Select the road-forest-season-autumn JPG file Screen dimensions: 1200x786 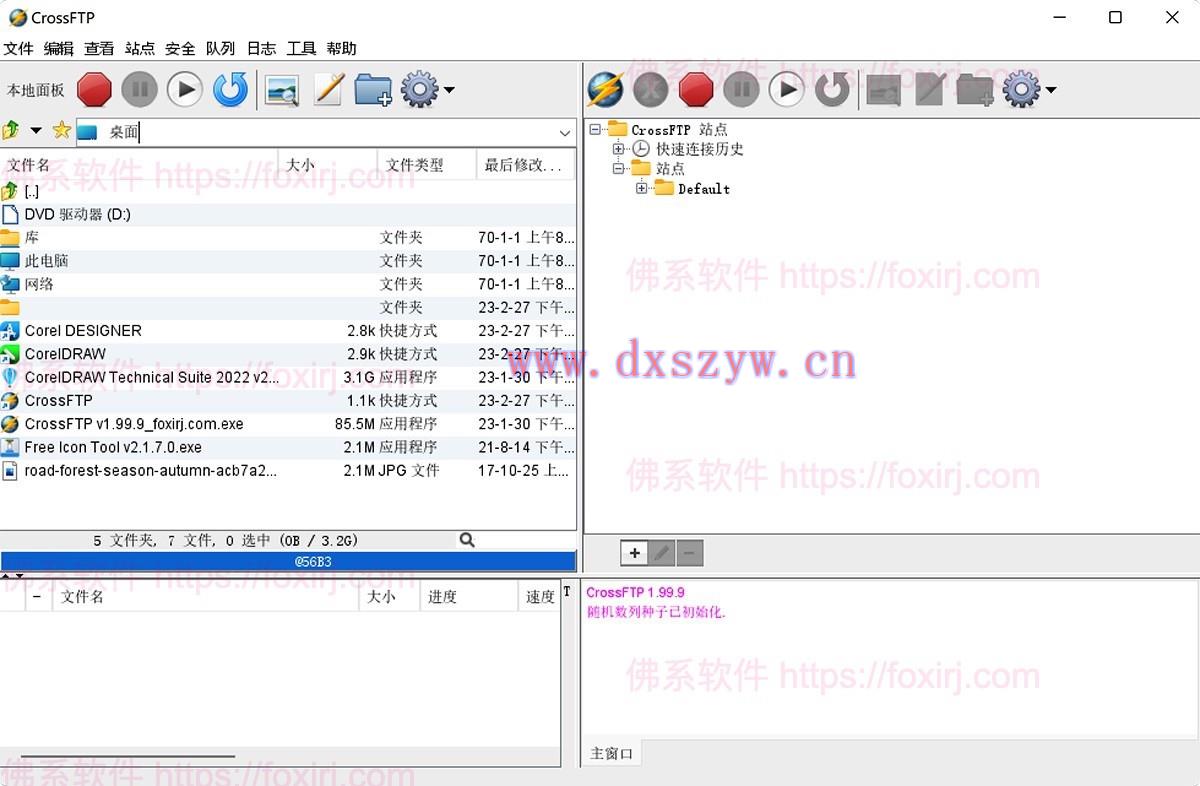tap(288, 470)
